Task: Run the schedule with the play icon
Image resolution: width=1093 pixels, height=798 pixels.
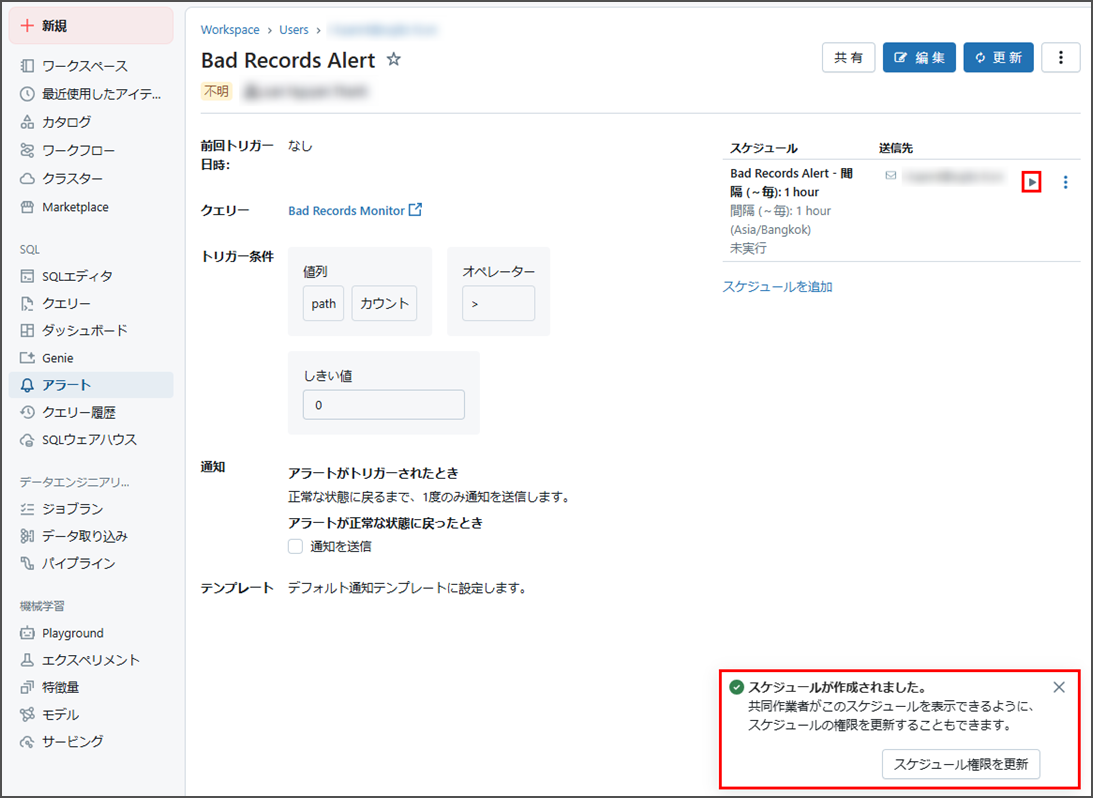Action: point(1032,182)
